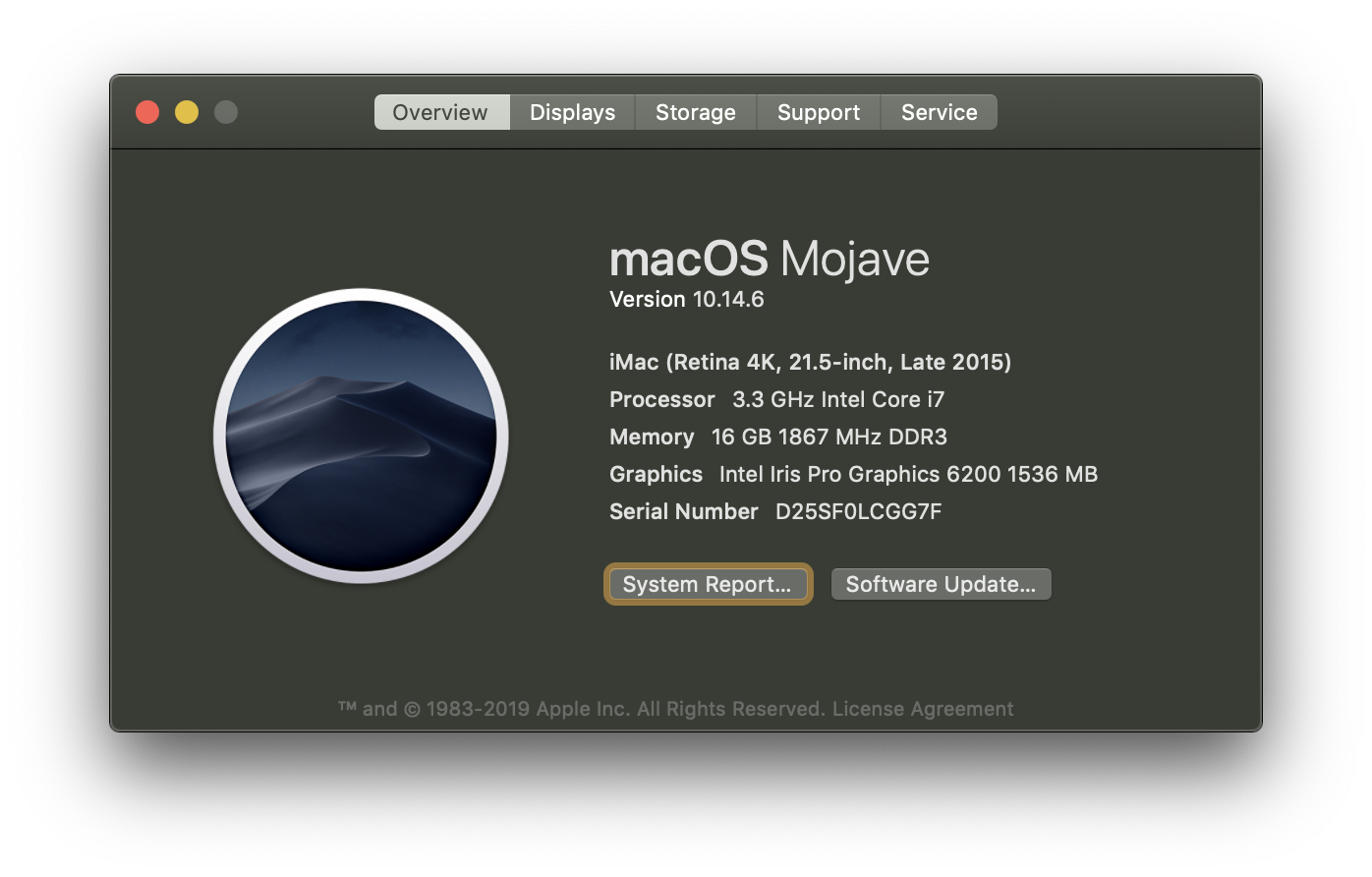Go to the Service tab
This screenshot has width=1372, height=877.
tap(939, 112)
